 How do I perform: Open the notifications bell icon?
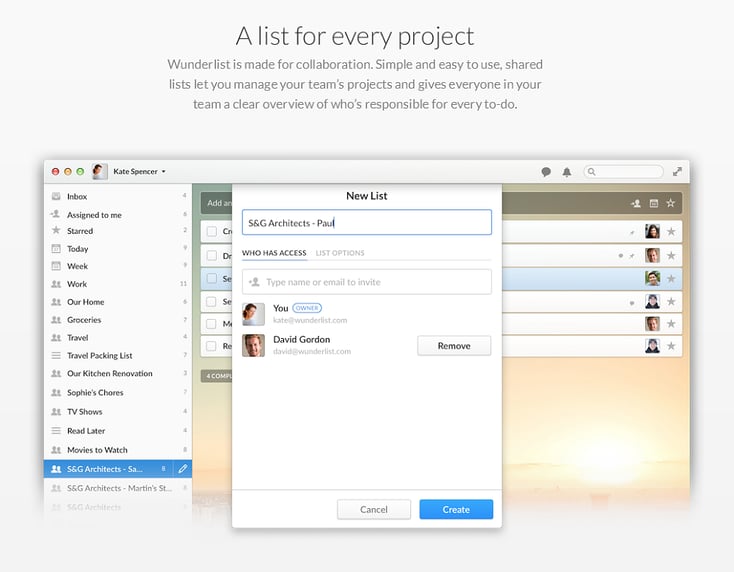pos(567,172)
